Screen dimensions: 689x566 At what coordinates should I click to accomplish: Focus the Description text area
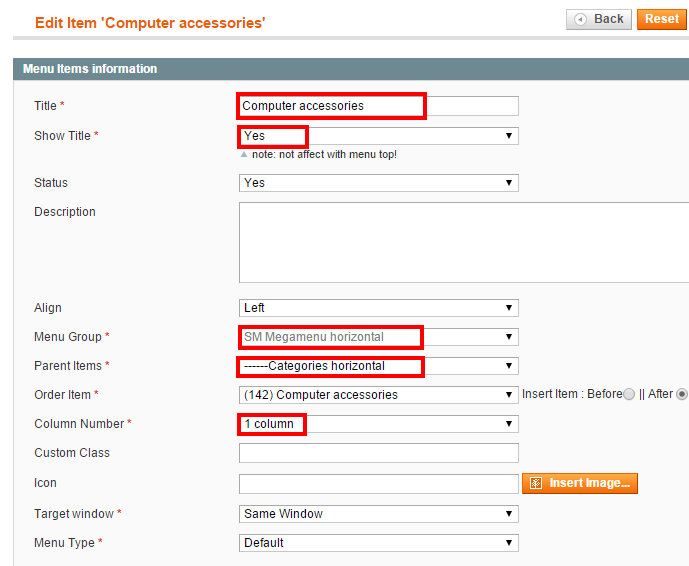click(x=464, y=243)
